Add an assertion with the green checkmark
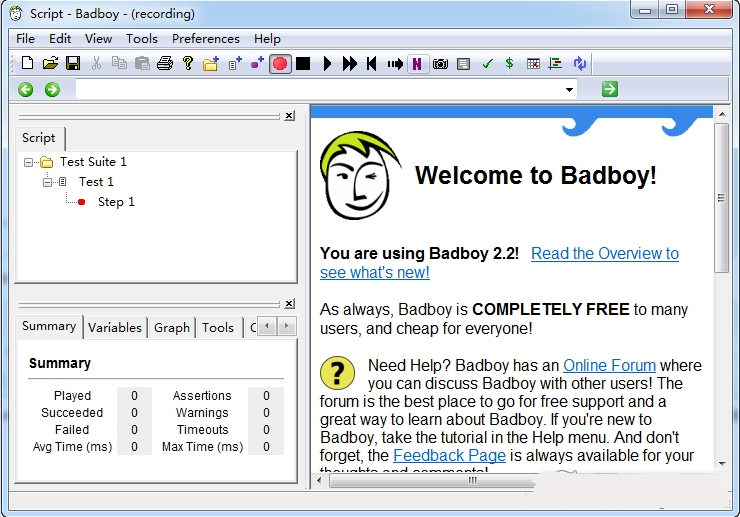This screenshot has height=517, width=740. click(x=487, y=64)
